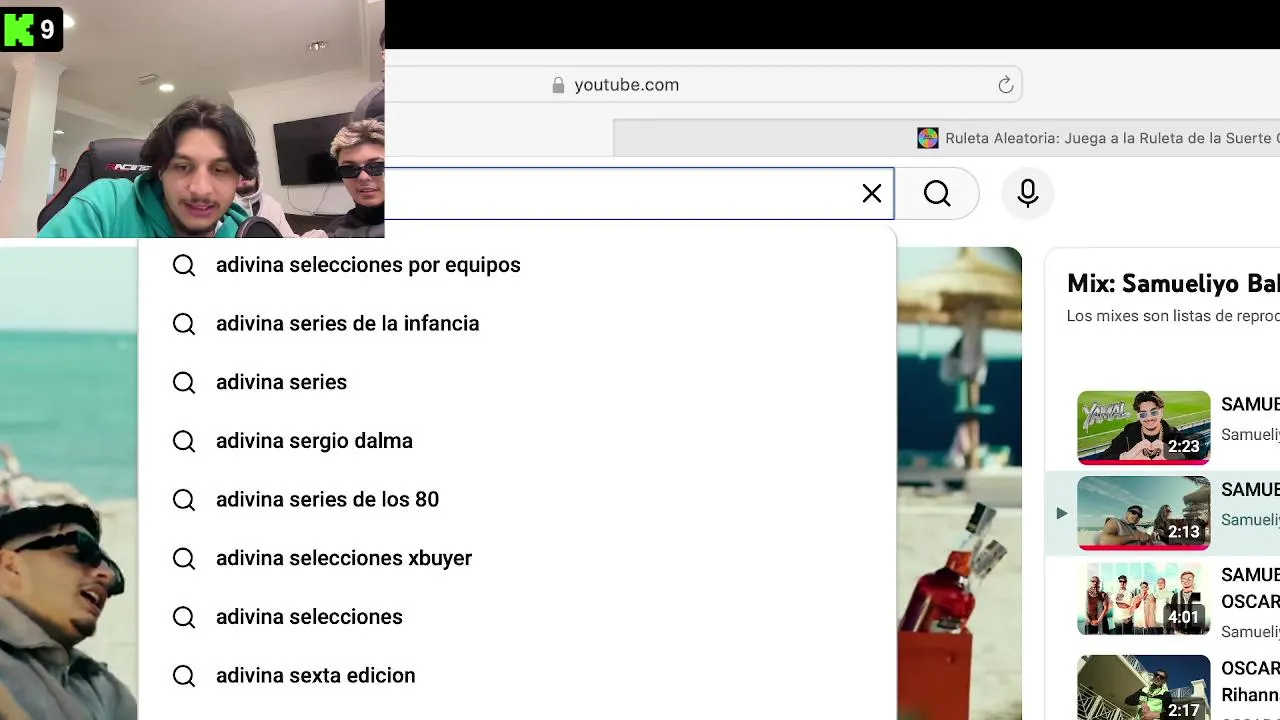Click the magnifier search button
The height and width of the screenshot is (720, 1280).
tap(937, 194)
